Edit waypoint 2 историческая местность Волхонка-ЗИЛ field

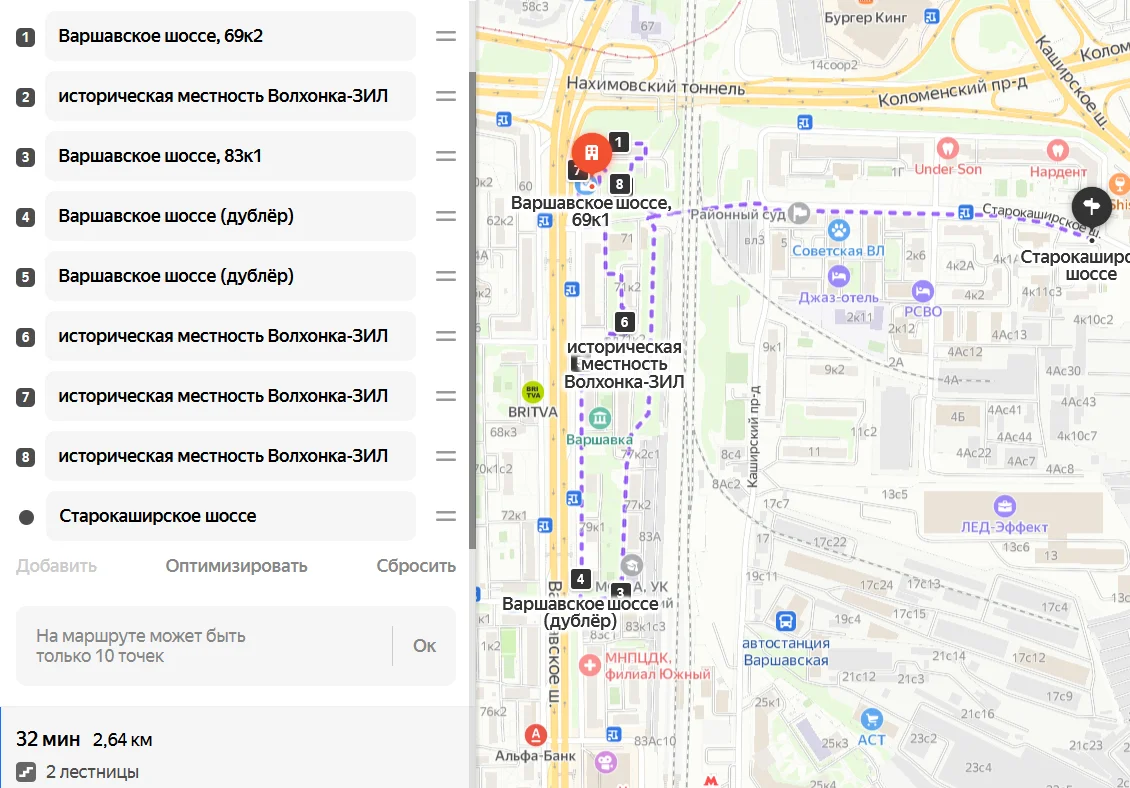(231, 96)
